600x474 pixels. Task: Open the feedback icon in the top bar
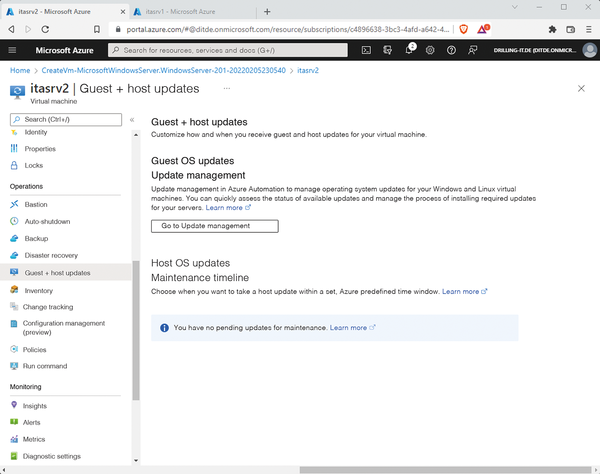pyautogui.click(x=473, y=50)
